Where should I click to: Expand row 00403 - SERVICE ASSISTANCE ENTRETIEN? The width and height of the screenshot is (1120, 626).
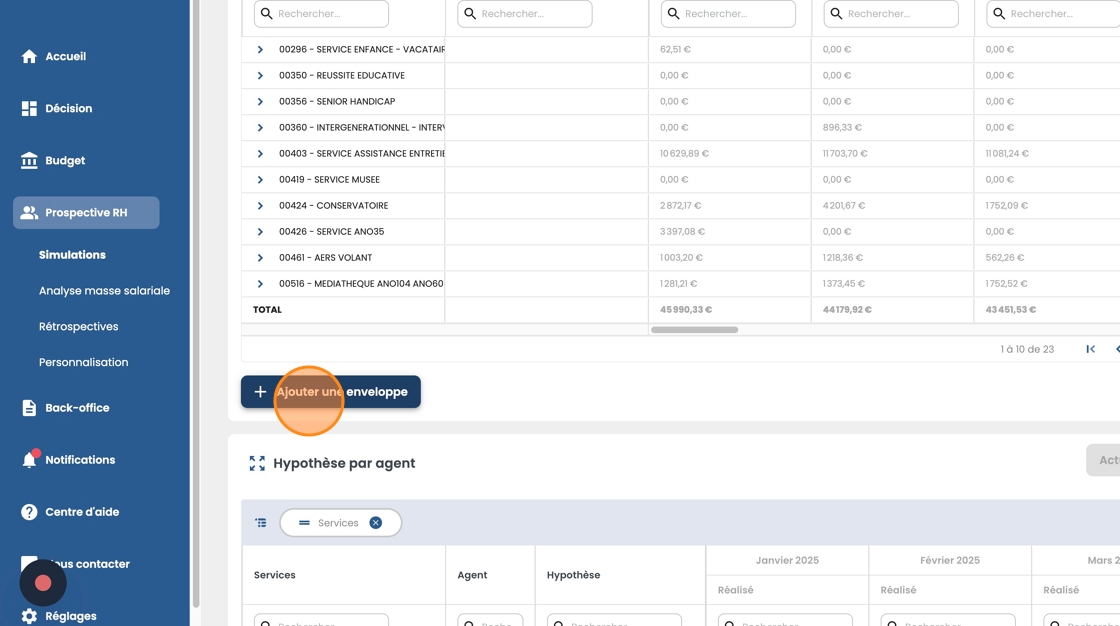260,154
